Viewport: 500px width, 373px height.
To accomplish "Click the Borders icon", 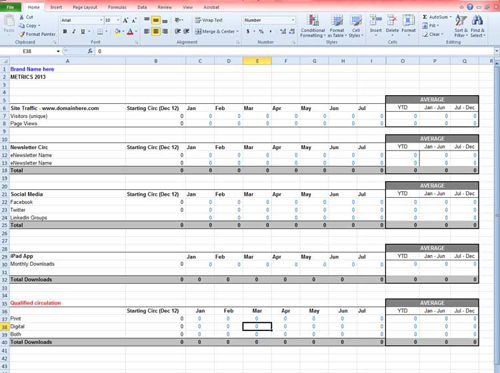I will pos(100,32).
